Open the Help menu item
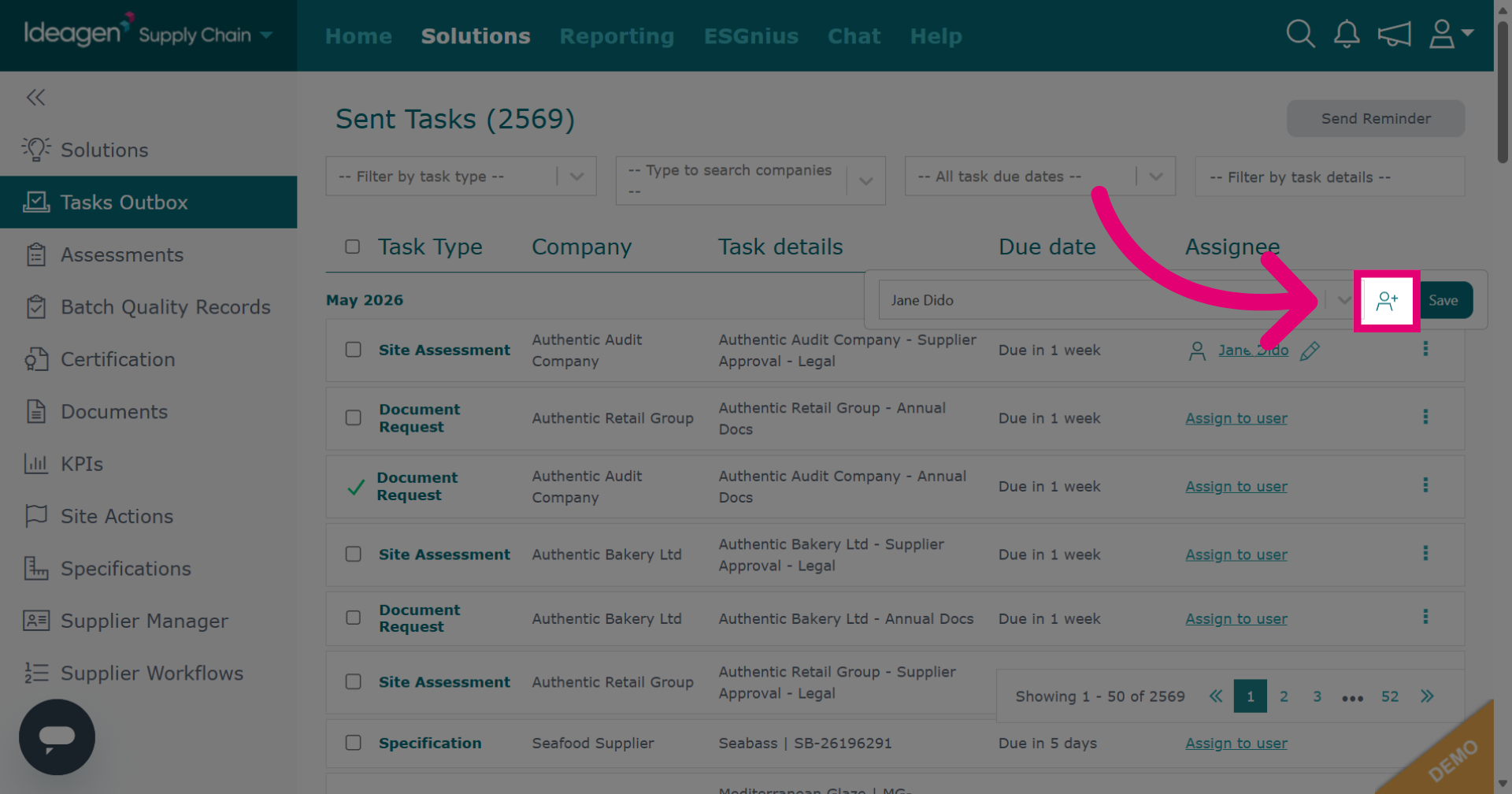This screenshot has width=1512, height=794. coord(936,36)
